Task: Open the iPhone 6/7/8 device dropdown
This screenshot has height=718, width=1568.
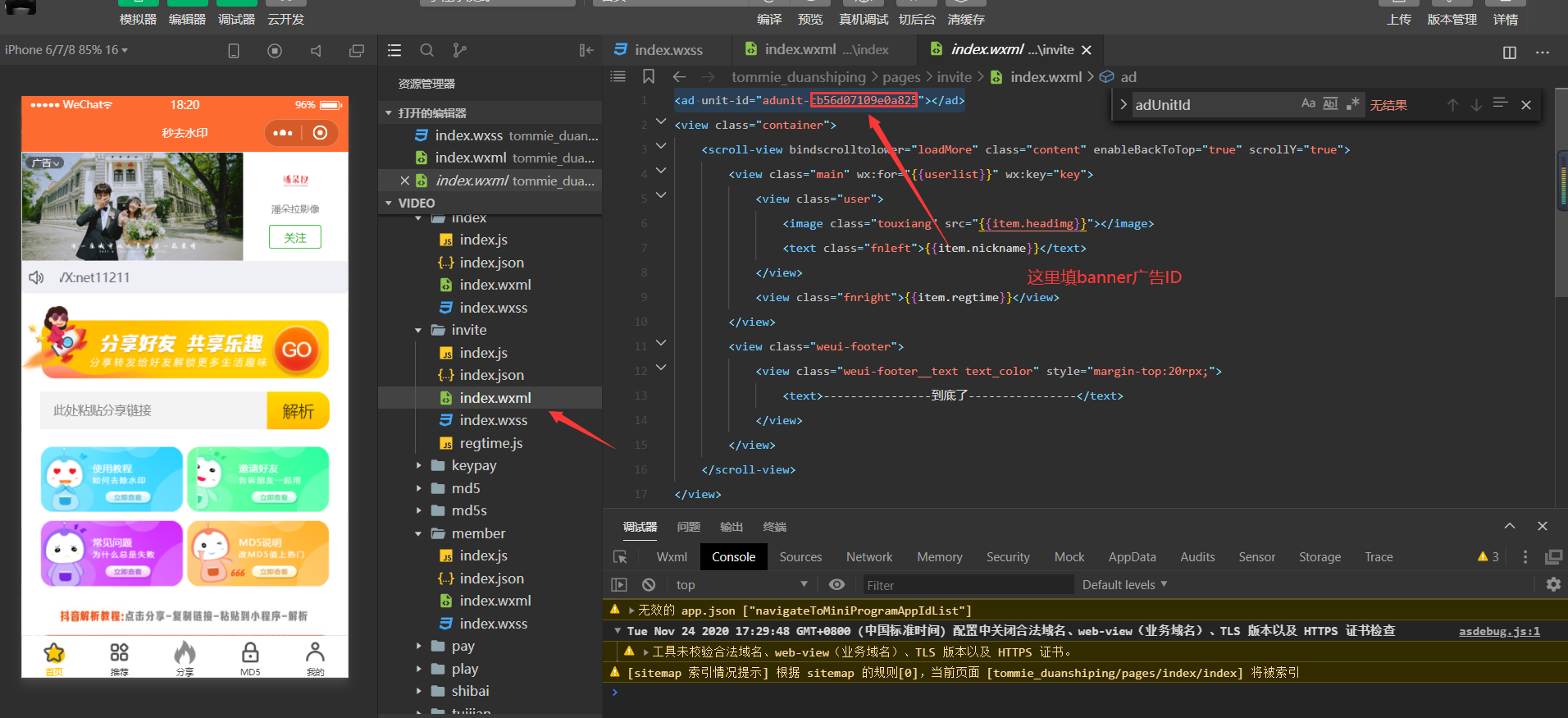Action: pyautogui.click(x=66, y=50)
